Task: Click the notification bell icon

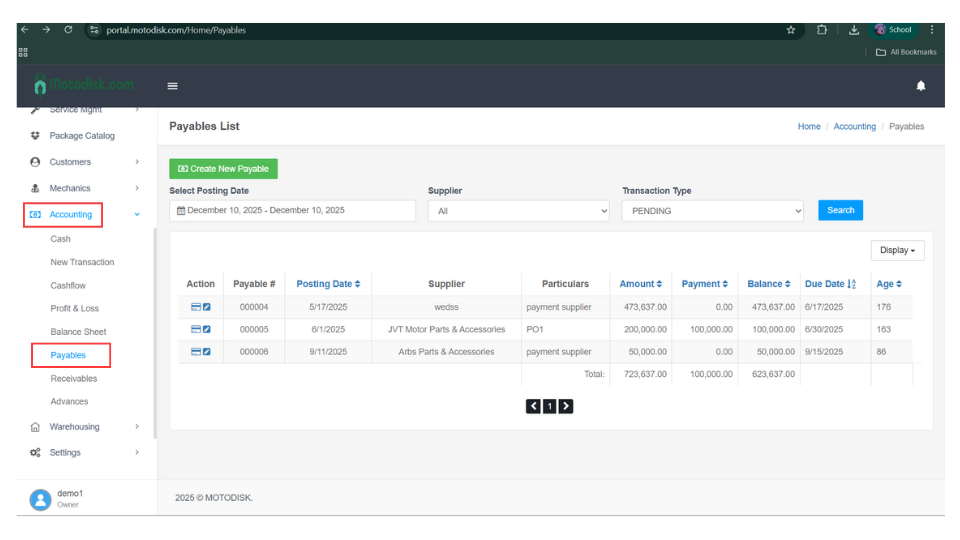Action: (x=920, y=86)
